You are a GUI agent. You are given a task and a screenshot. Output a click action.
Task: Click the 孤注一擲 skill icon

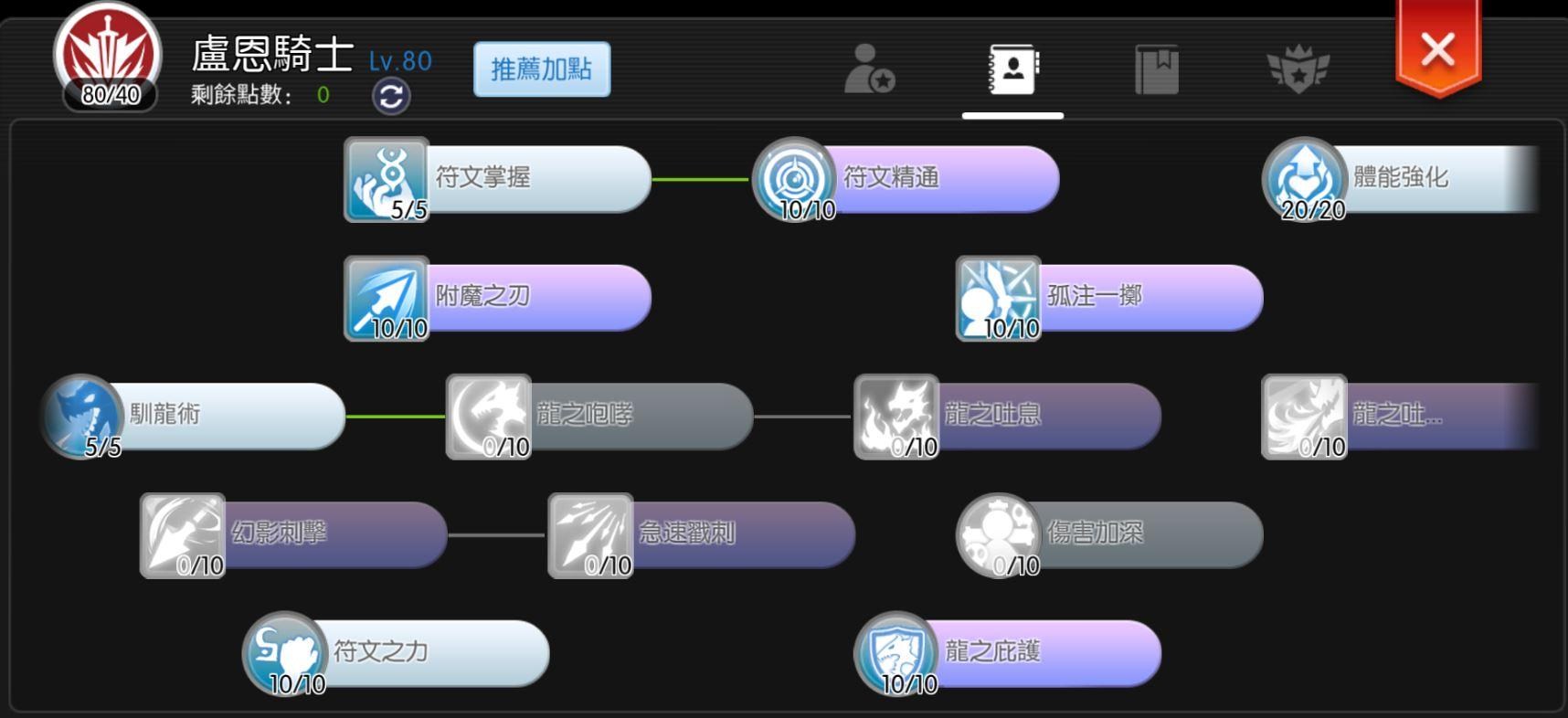click(x=998, y=298)
